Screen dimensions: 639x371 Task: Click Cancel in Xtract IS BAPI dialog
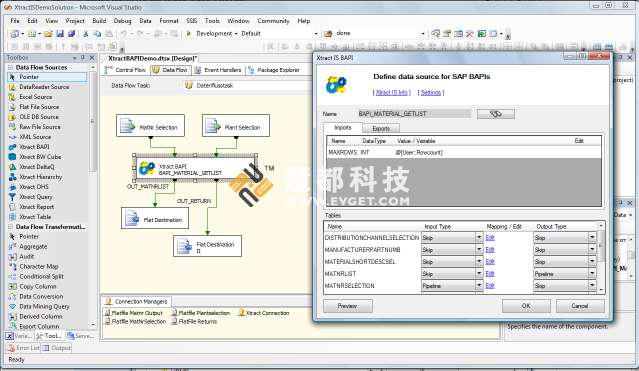coord(580,306)
